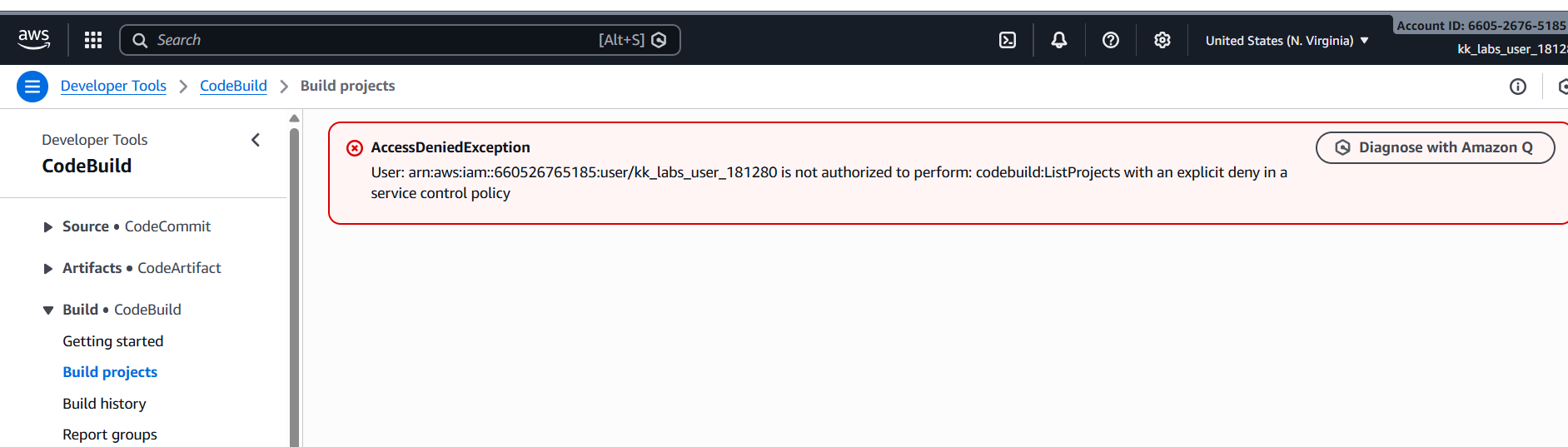Screen dimensions: 1568x447
Task: Collapse the Developer Tools side panel
Action: point(256,140)
